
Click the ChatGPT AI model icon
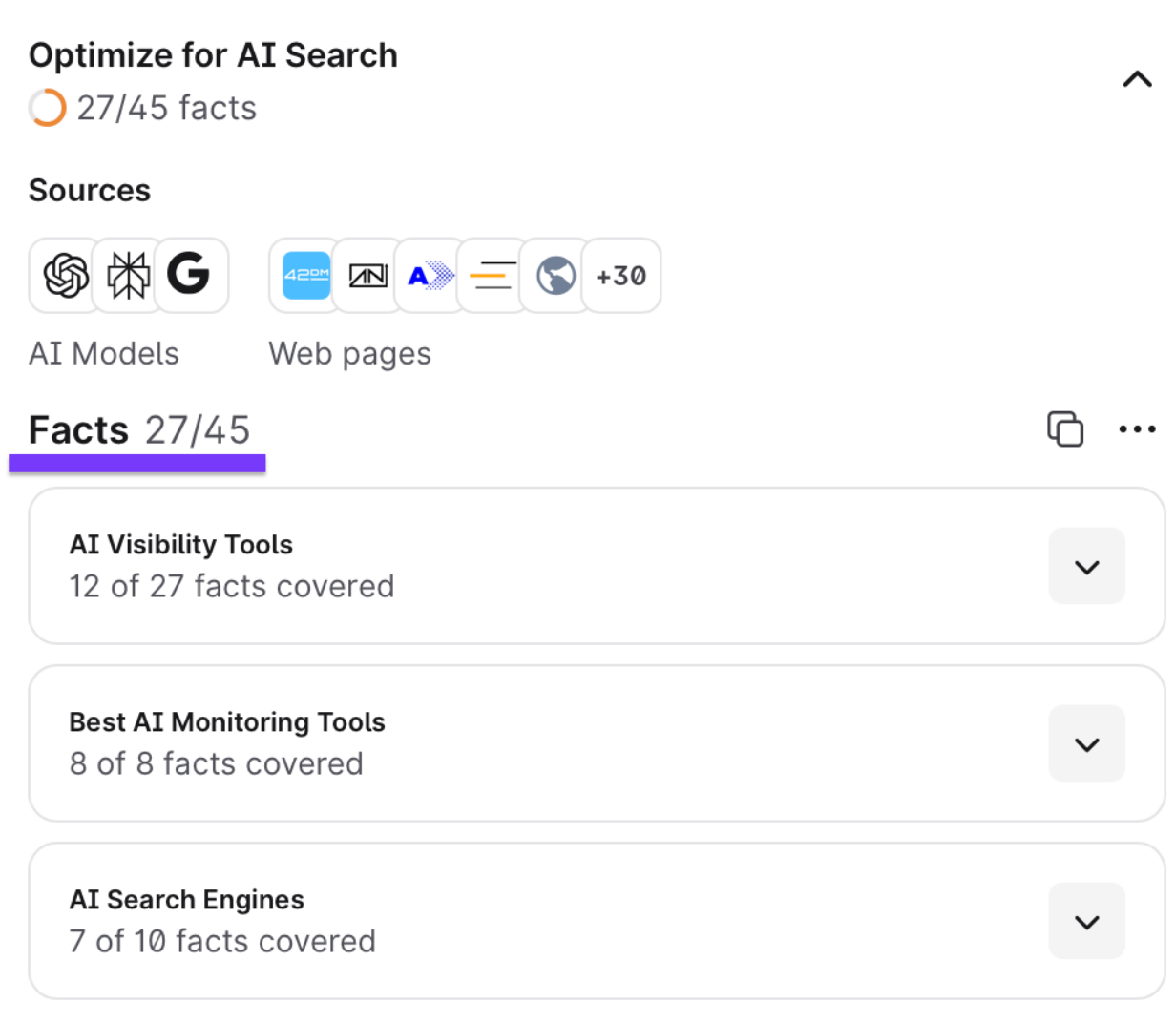tap(66, 276)
